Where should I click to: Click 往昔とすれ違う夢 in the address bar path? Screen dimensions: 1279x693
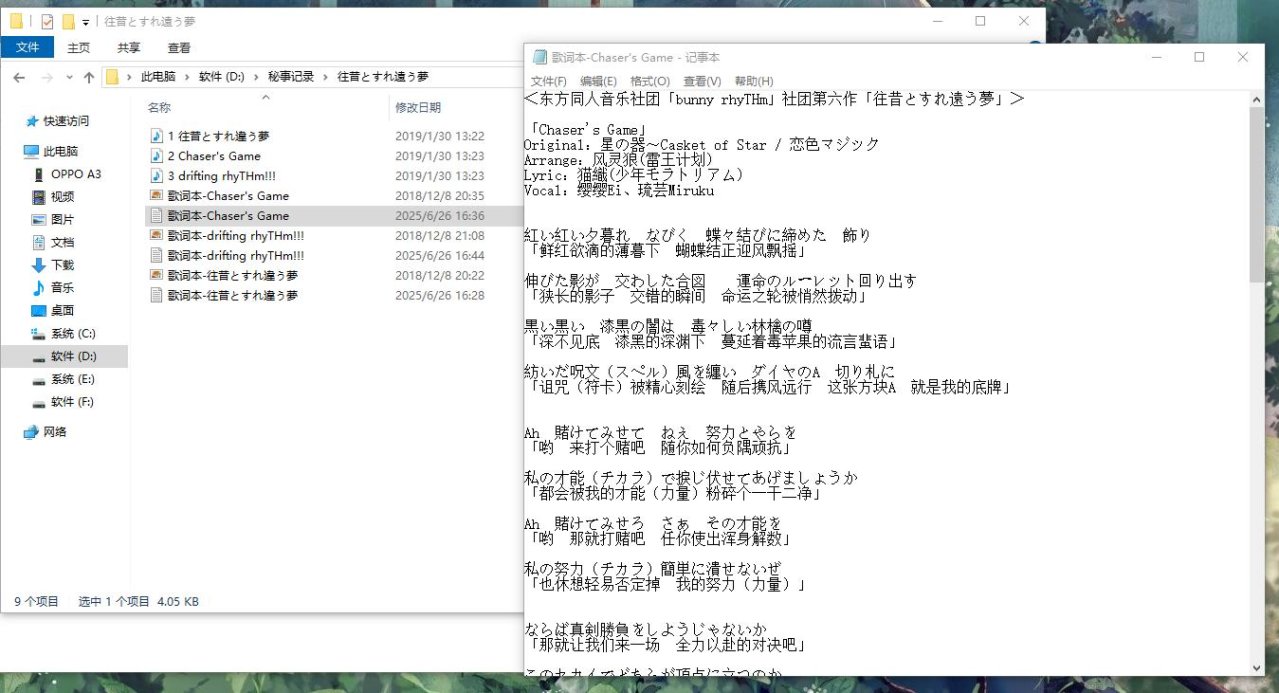383,77
